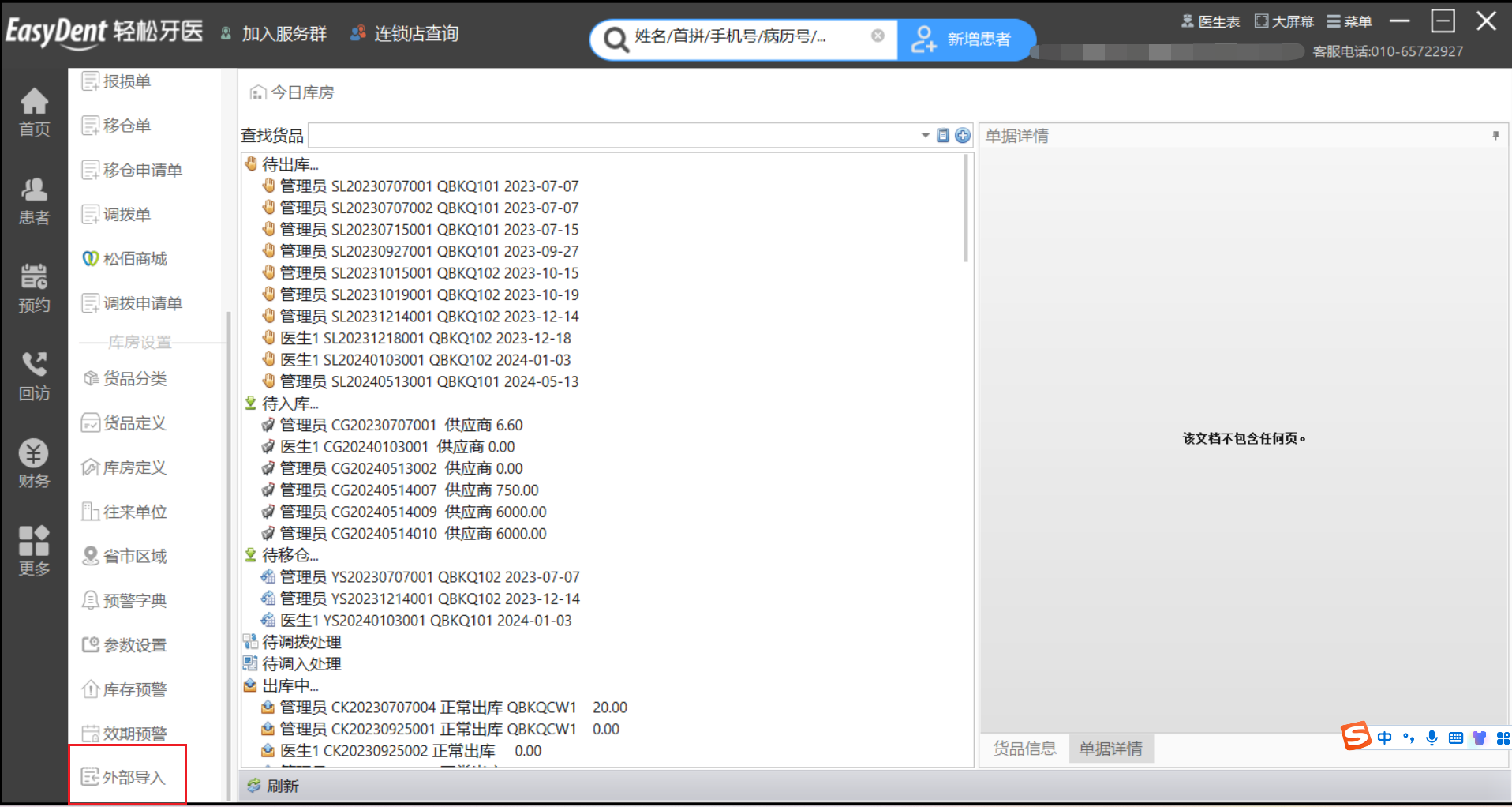Select outbound CK20230707004
The width and height of the screenshot is (1512, 807).
coord(444,708)
